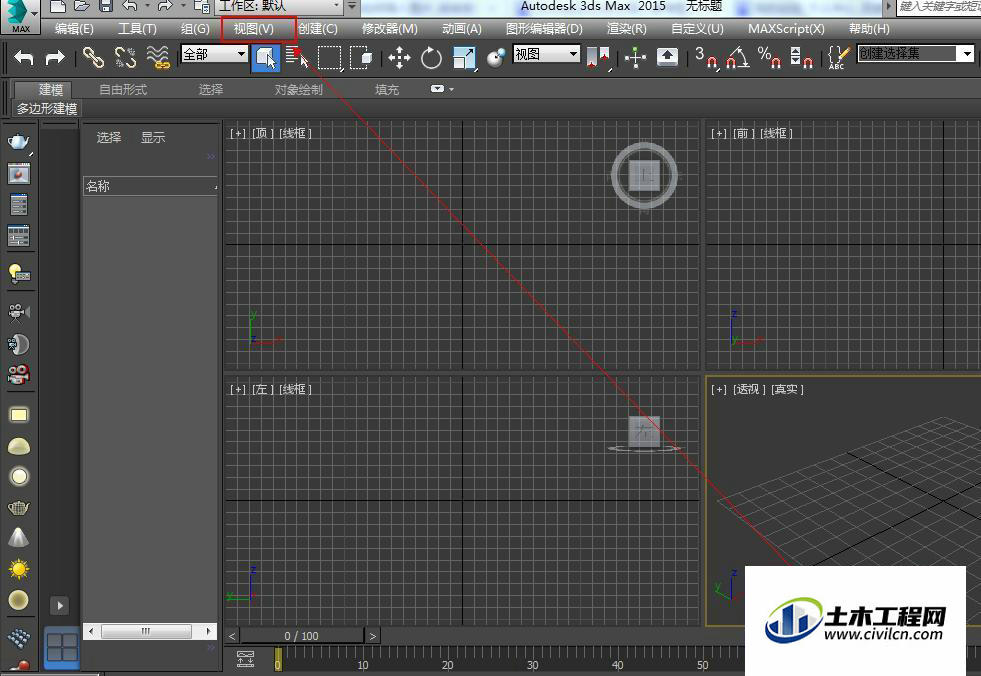The width and height of the screenshot is (981, 676).
Task: Click the open folder icon in title bar
Action: pyautogui.click(x=82, y=6)
